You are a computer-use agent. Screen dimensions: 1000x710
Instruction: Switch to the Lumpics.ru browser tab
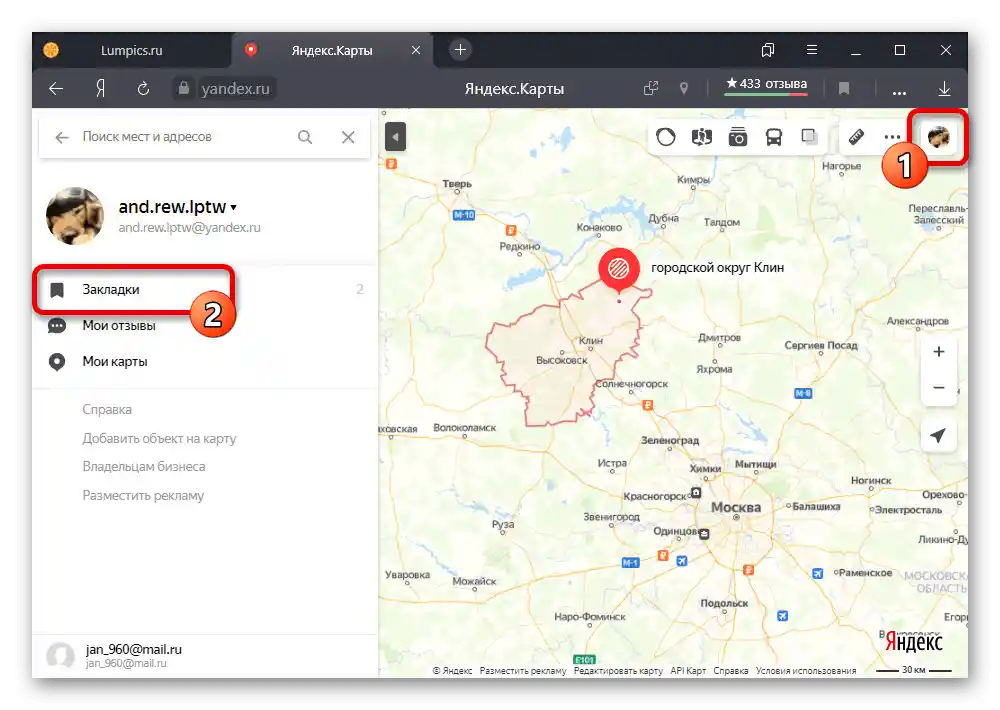(x=130, y=49)
